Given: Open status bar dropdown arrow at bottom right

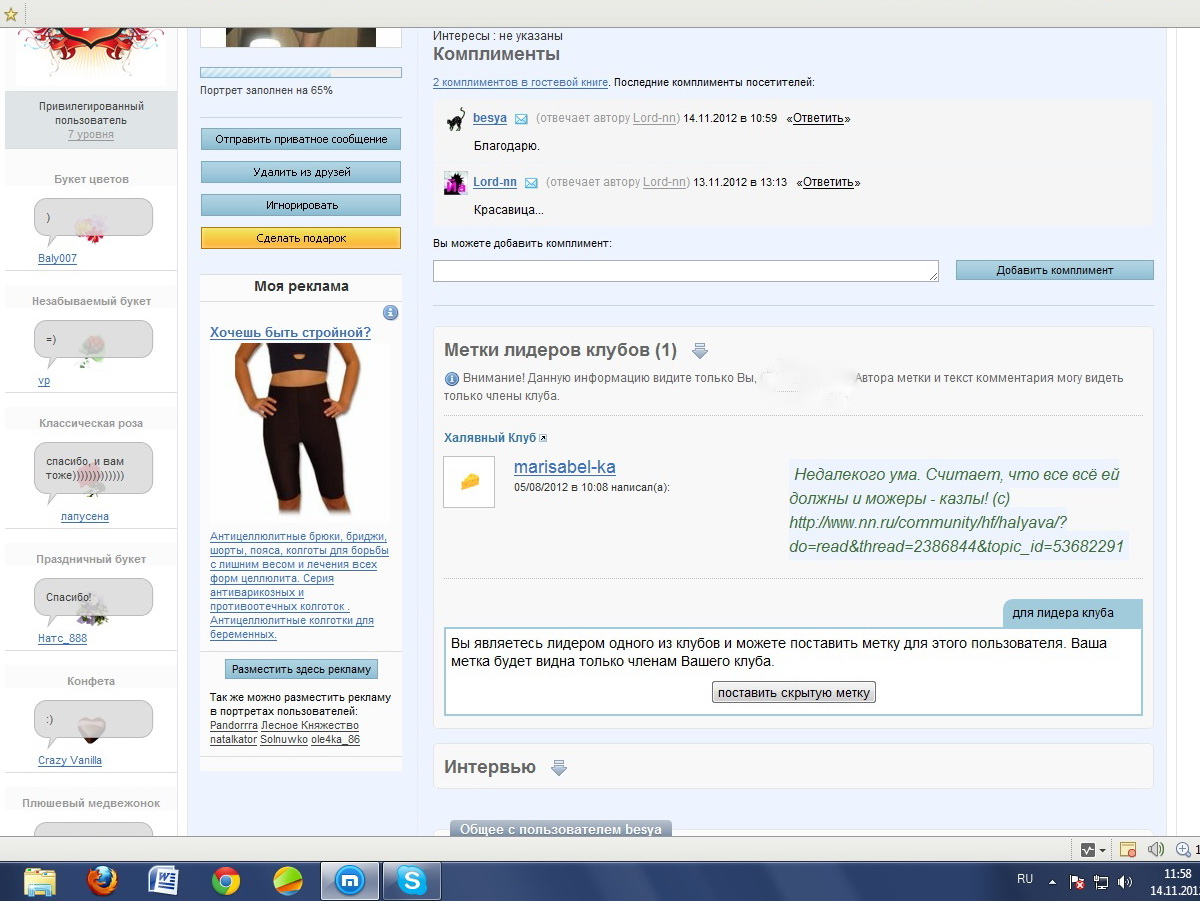Looking at the screenshot, I should (1103, 850).
